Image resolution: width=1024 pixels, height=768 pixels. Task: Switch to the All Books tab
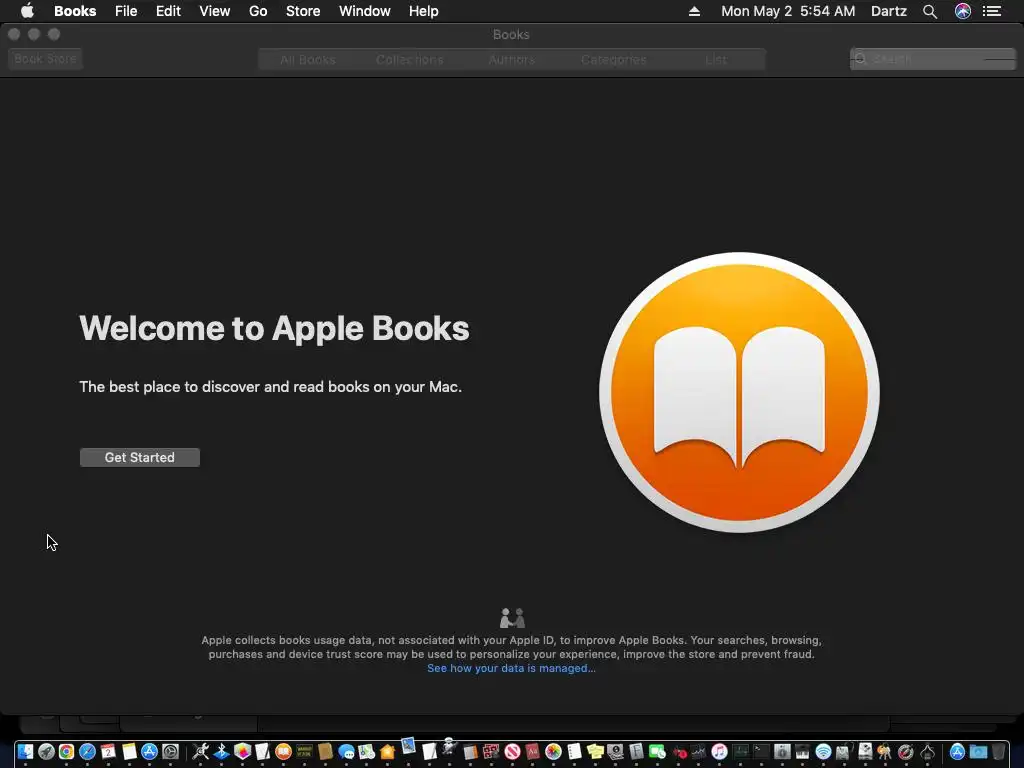308,59
